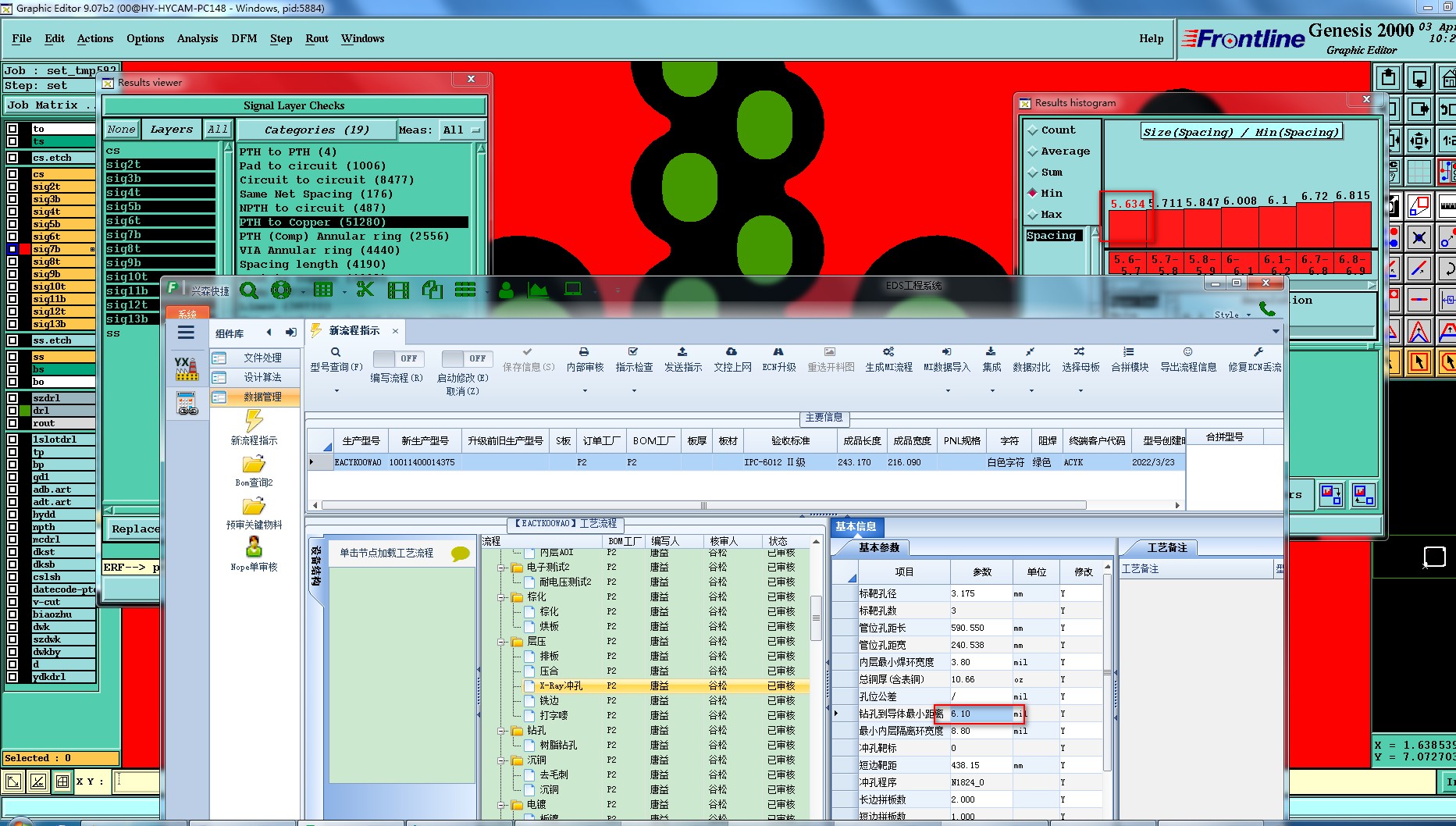Screen dimensions: 1456x826
Task: Click the 导出流程信息 smiley icon
Action: pyautogui.click(x=1188, y=352)
